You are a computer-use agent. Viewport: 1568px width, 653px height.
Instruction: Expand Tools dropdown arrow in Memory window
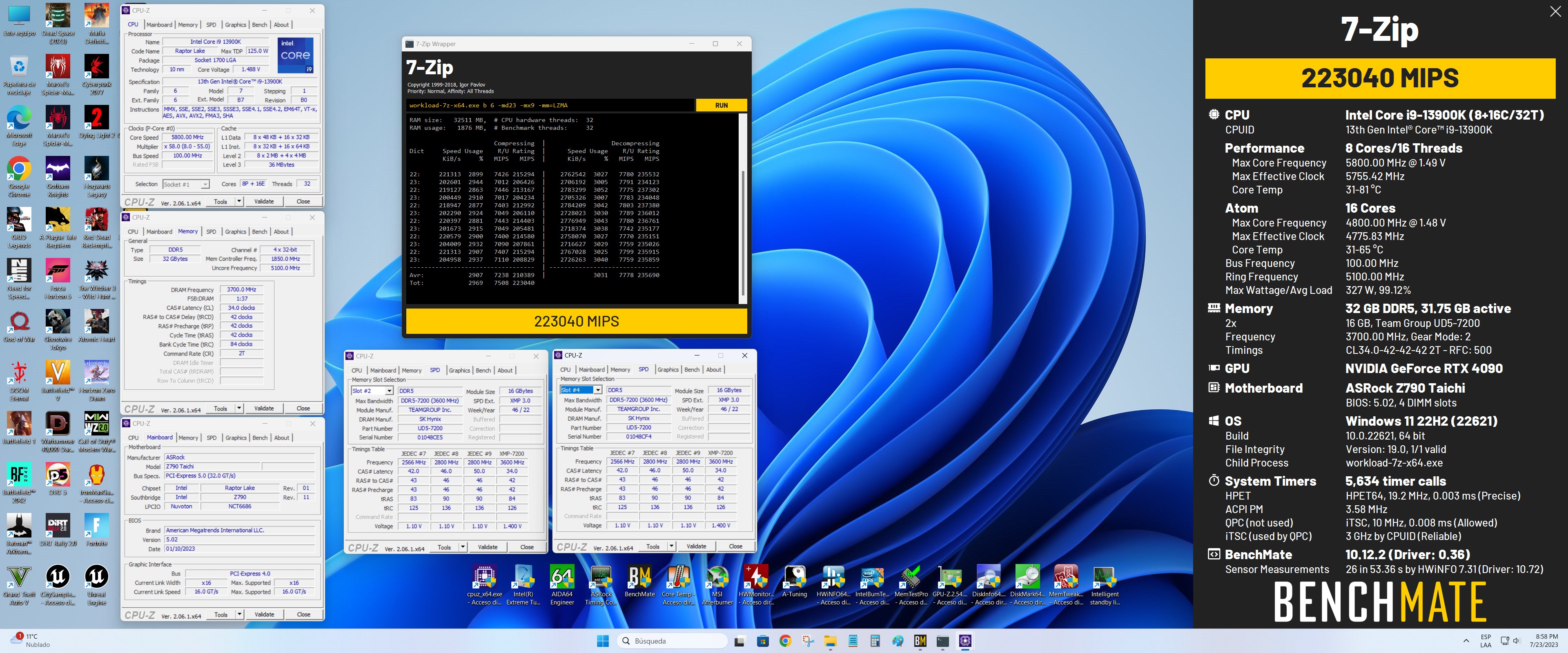[x=239, y=409]
